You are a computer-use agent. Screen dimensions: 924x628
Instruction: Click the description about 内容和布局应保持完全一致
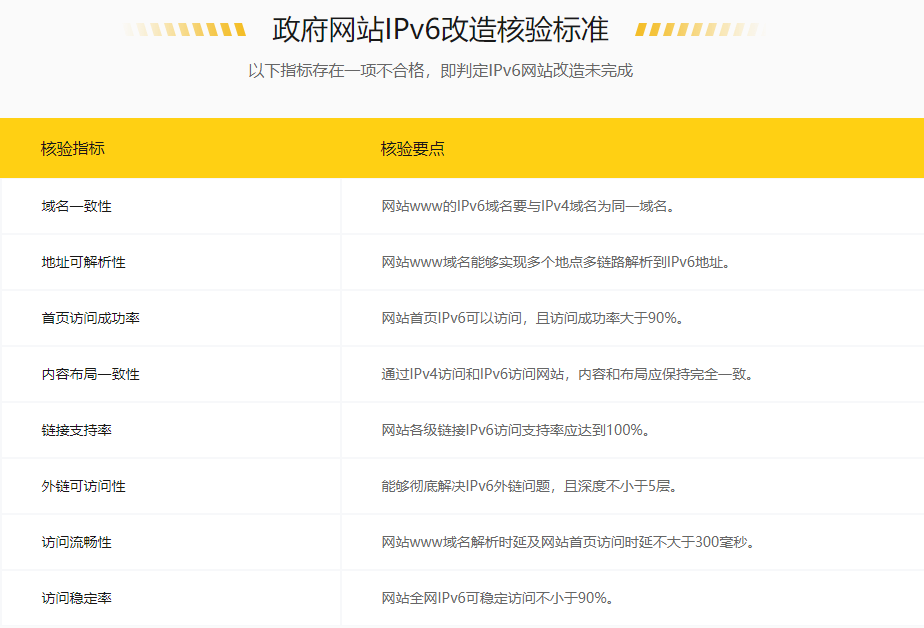566,374
